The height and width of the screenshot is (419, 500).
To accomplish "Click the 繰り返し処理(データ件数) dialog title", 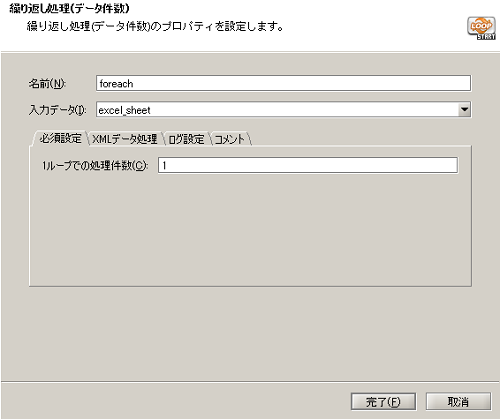I will 69,8.
